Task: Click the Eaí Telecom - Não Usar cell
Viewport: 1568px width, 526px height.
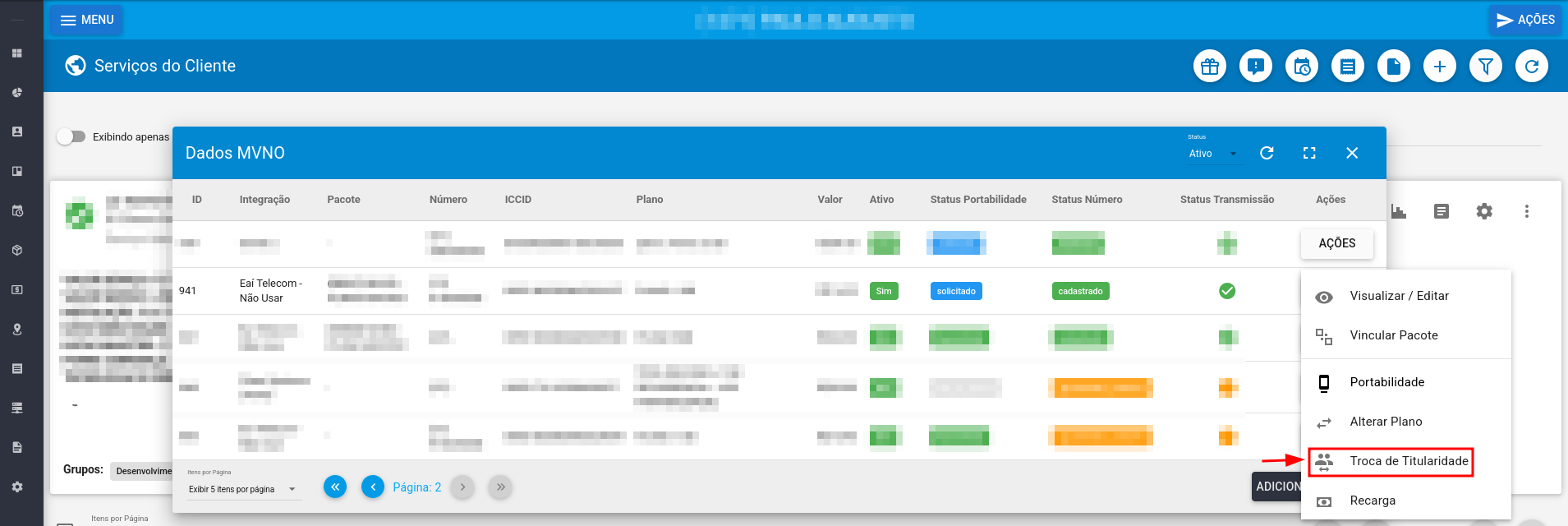Action: point(271,291)
